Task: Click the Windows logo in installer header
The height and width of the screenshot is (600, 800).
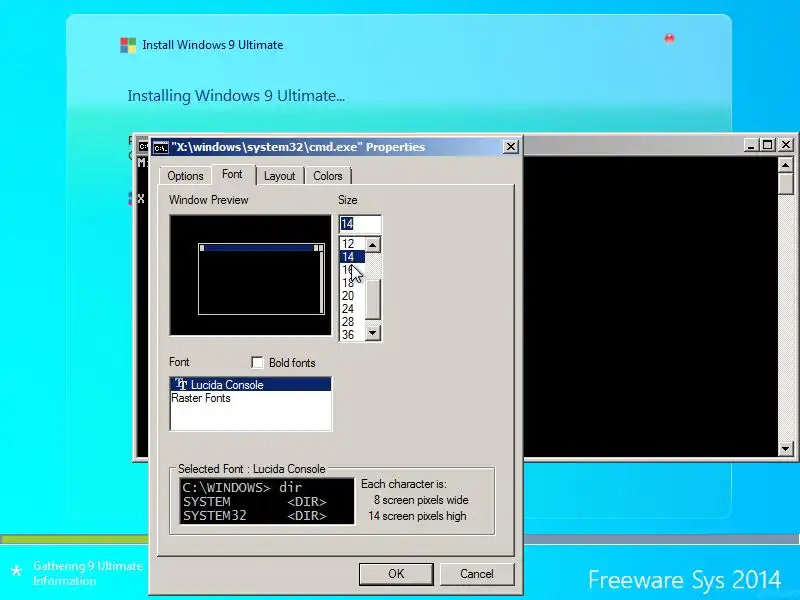Action: pos(128,45)
